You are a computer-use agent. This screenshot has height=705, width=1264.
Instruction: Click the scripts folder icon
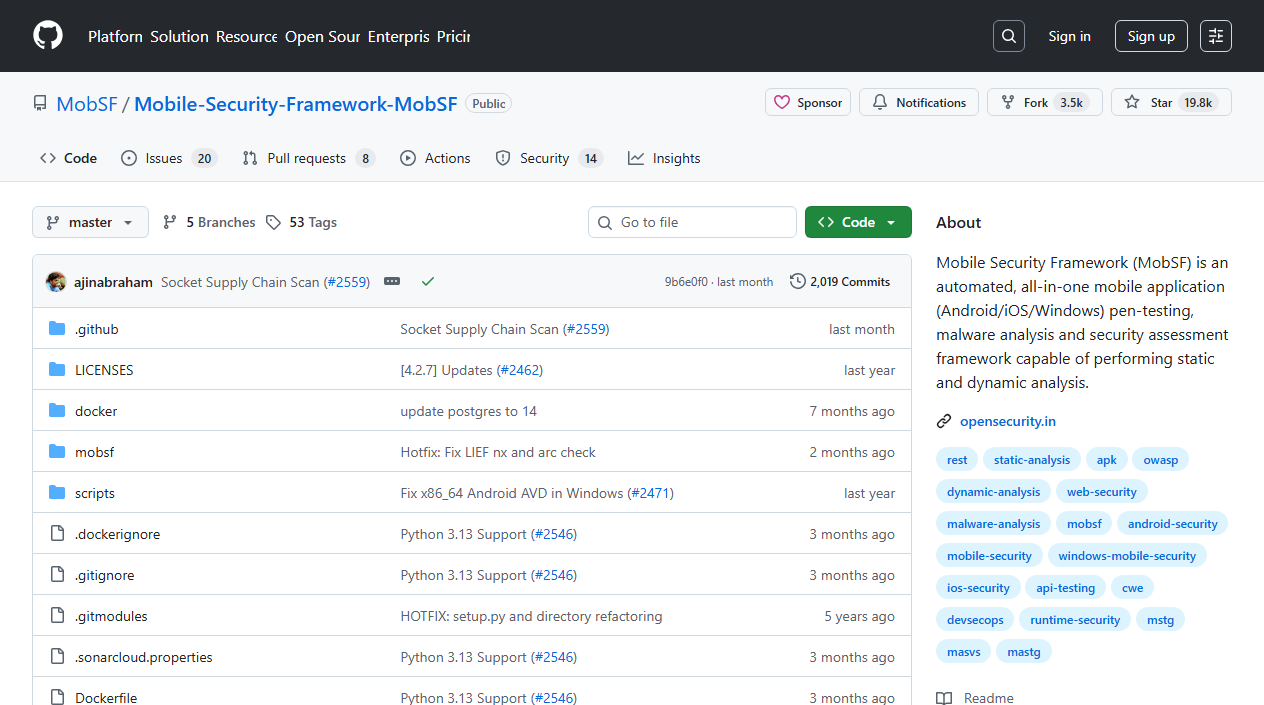click(x=57, y=493)
